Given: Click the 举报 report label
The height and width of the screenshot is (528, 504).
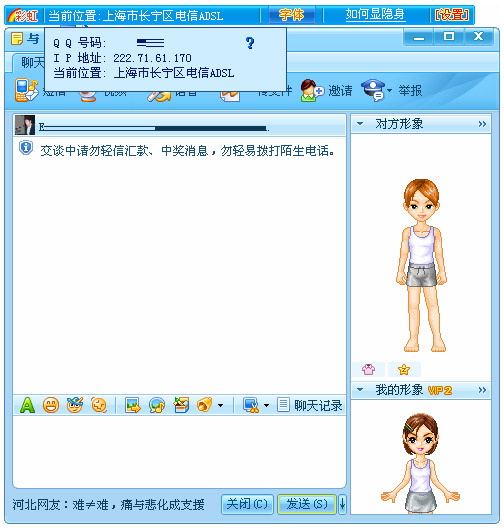Looking at the screenshot, I should coord(410,91).
